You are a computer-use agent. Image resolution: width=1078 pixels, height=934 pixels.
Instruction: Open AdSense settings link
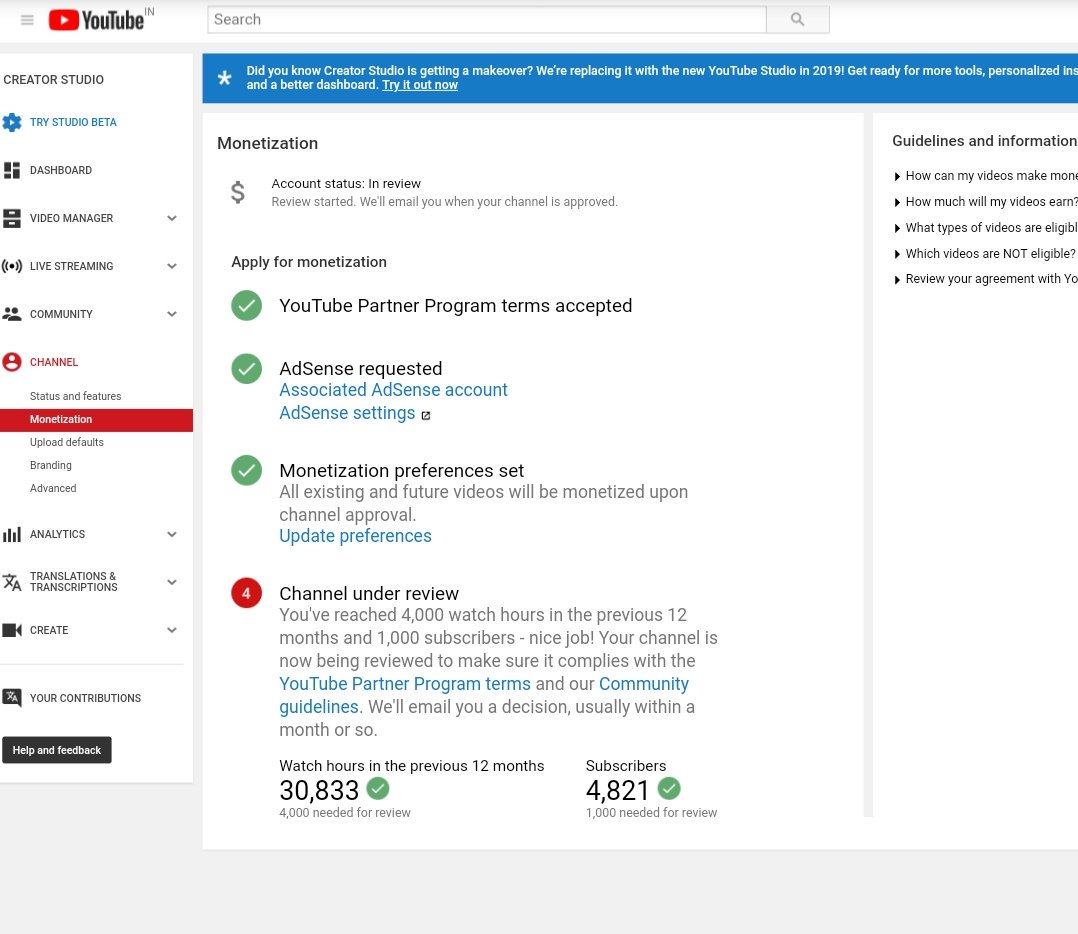point(347,413)
